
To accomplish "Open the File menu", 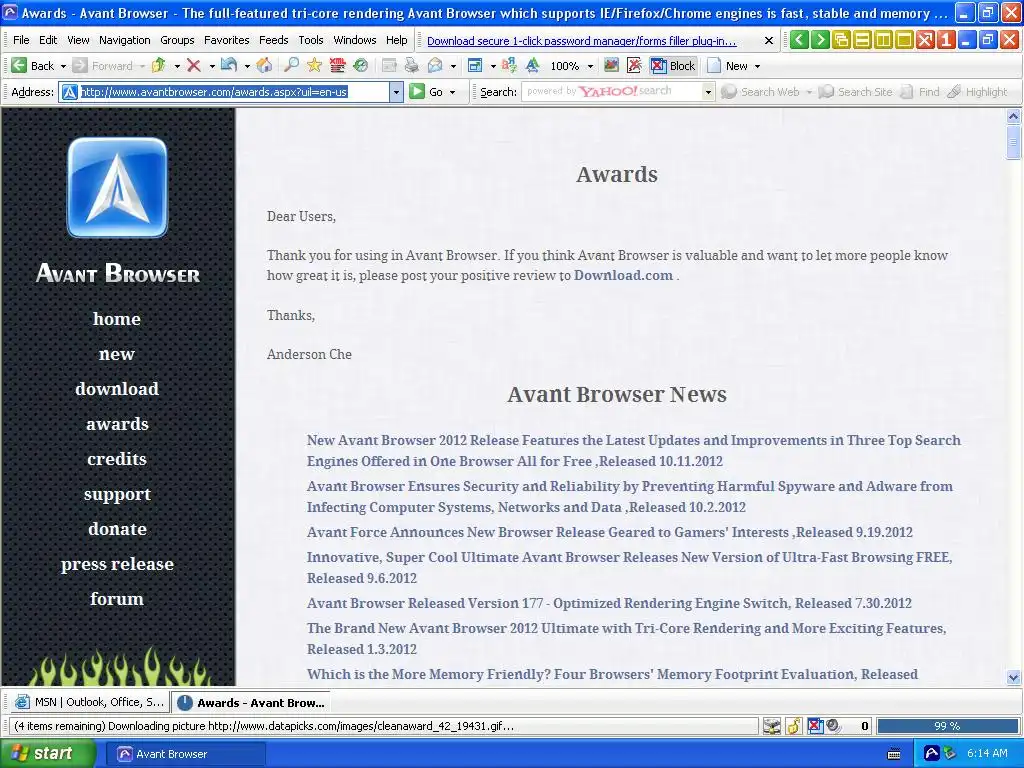I will coord(21,40).
